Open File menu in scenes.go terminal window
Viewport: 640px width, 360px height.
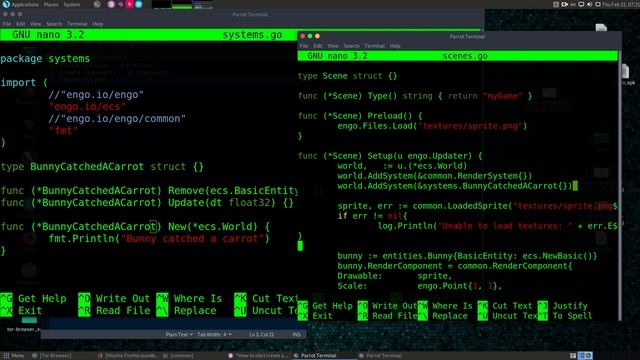304,46
